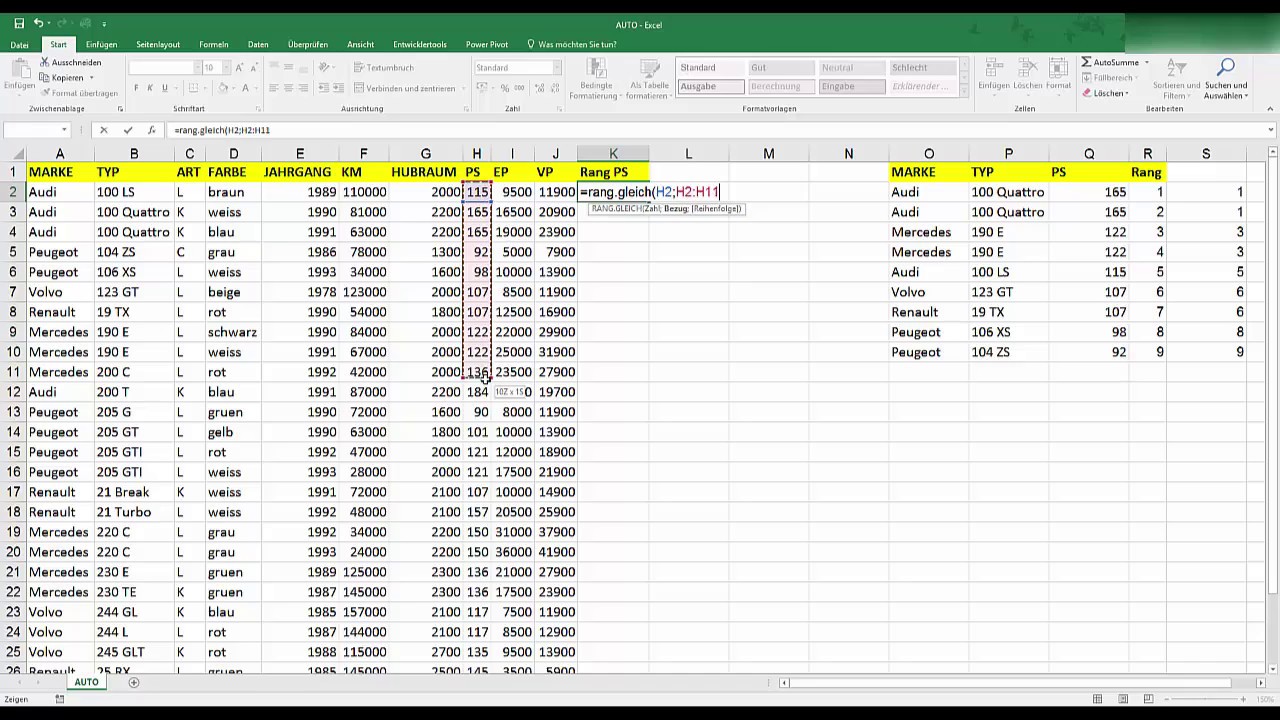The image size is (1280, 720).
Task: Expand the cell styles gallery
Action: point(964,92)
